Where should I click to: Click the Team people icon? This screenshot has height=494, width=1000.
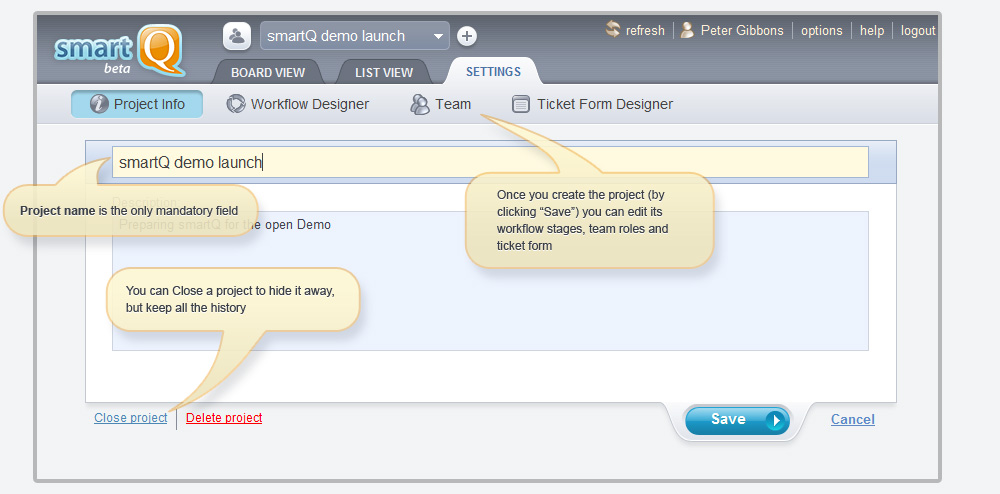(420, 104)
